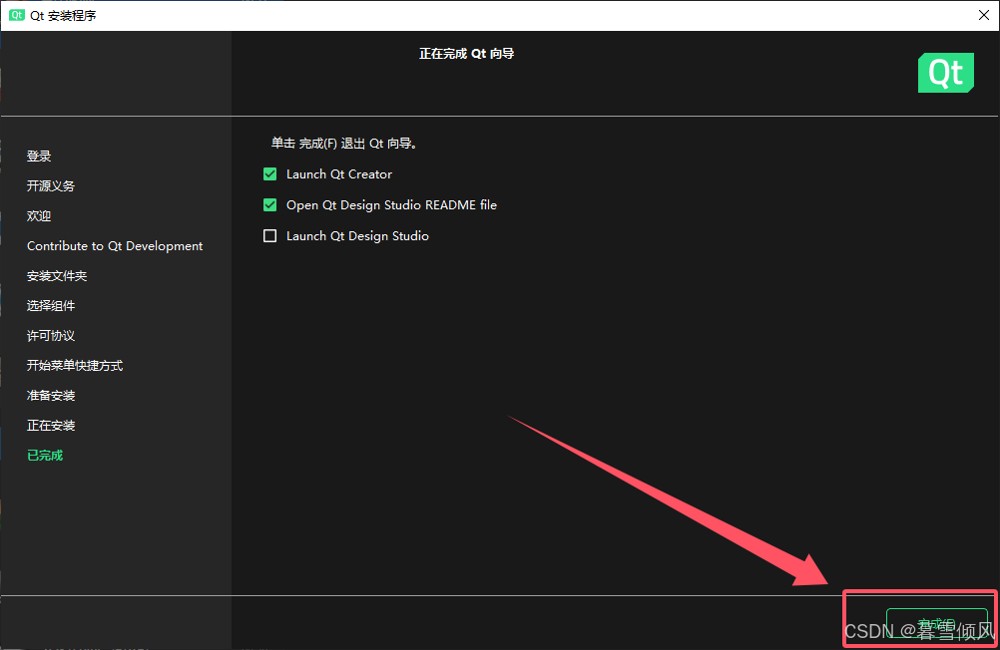This screenshot has height=650, width=1000.
Task: Select the 安装文件夹 step in sidebar
Action: pyautogui.click(x=57, y=276)
